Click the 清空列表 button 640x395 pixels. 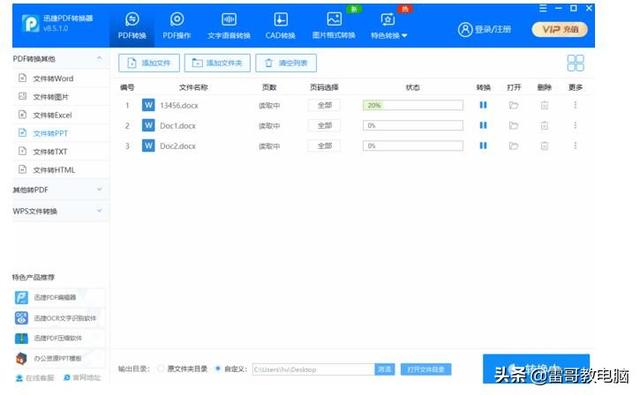(x=286, y=63)
